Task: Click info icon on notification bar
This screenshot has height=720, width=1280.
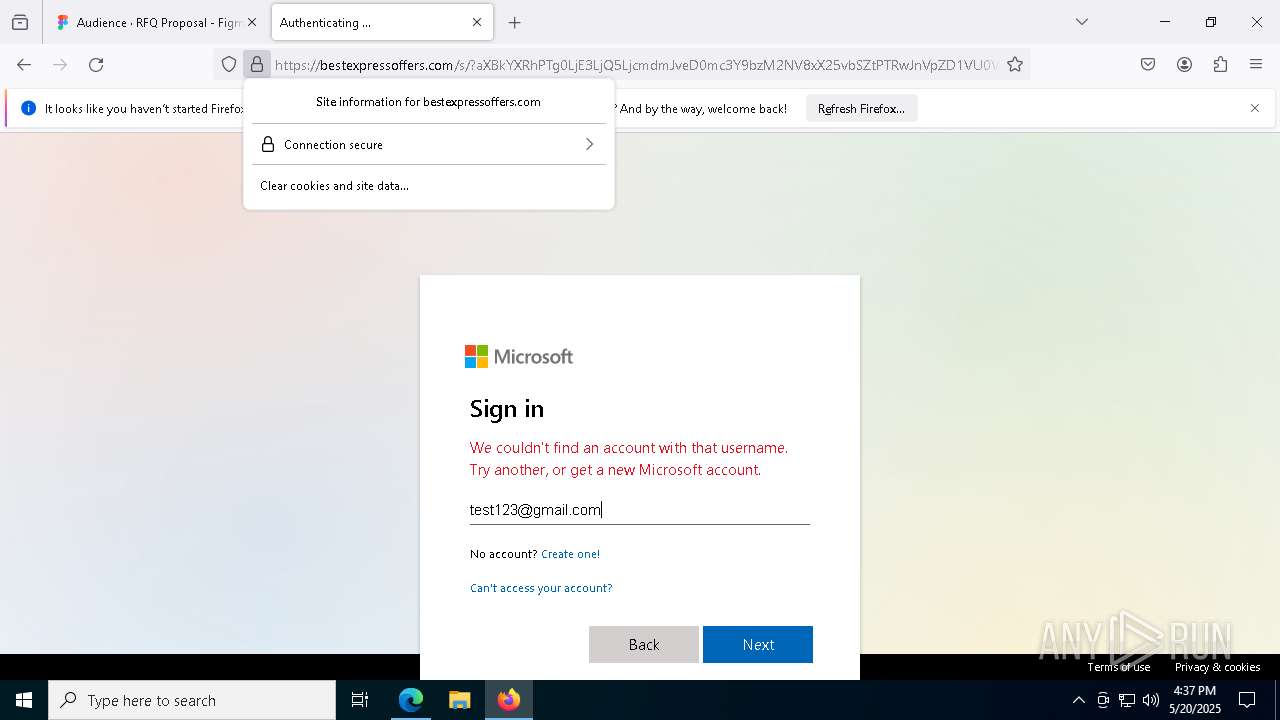Action: [x=28, y=108]
